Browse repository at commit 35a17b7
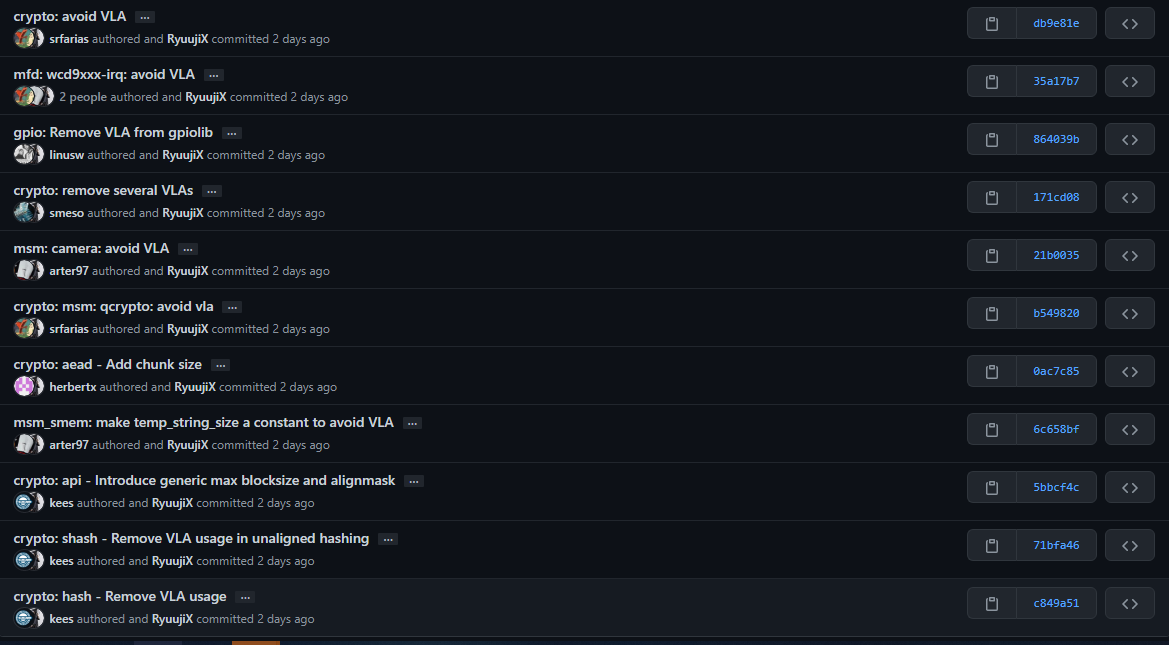The height and width of the screenshot is (645, 1169). (1129, 81)
